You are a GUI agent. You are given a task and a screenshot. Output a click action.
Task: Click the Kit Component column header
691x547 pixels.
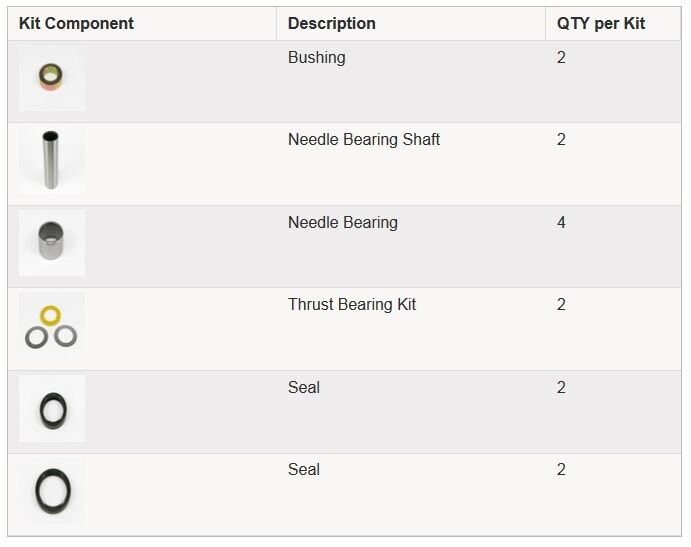tap(76, 23)
